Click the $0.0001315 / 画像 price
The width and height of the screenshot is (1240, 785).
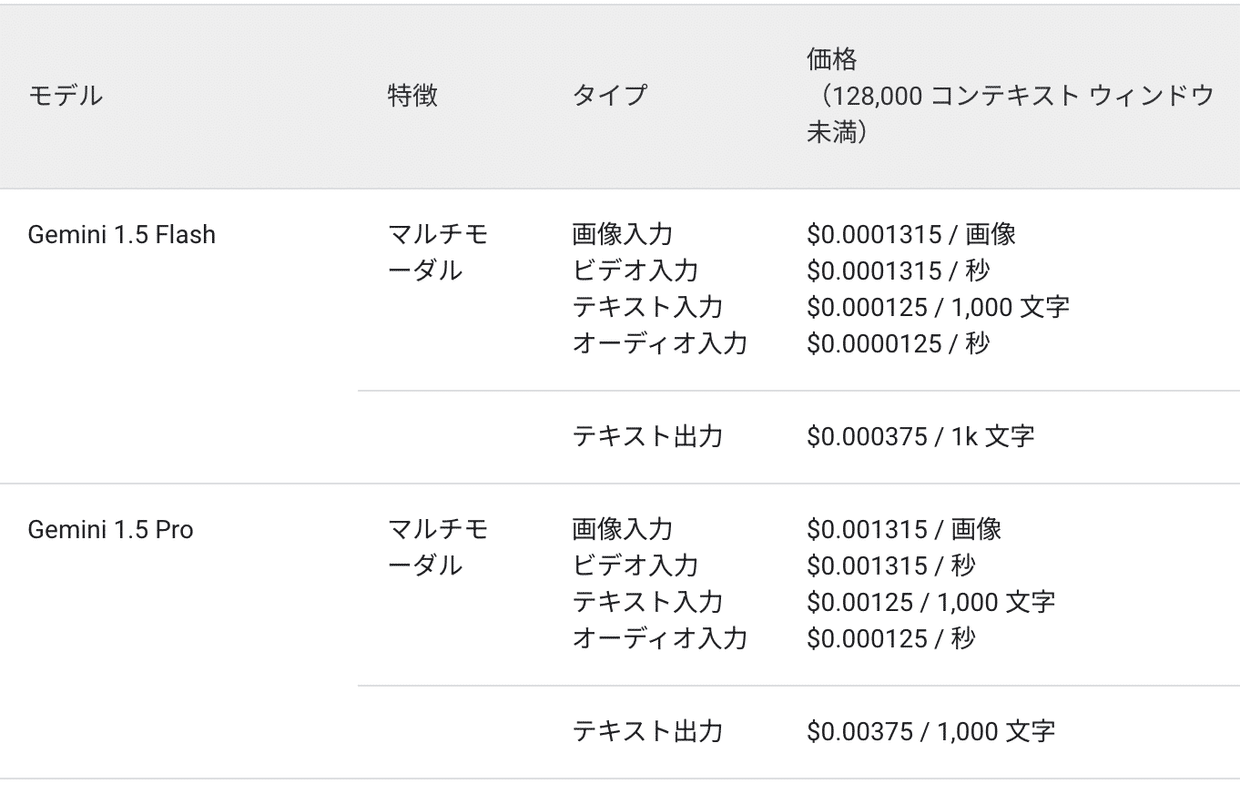[911, 235]
